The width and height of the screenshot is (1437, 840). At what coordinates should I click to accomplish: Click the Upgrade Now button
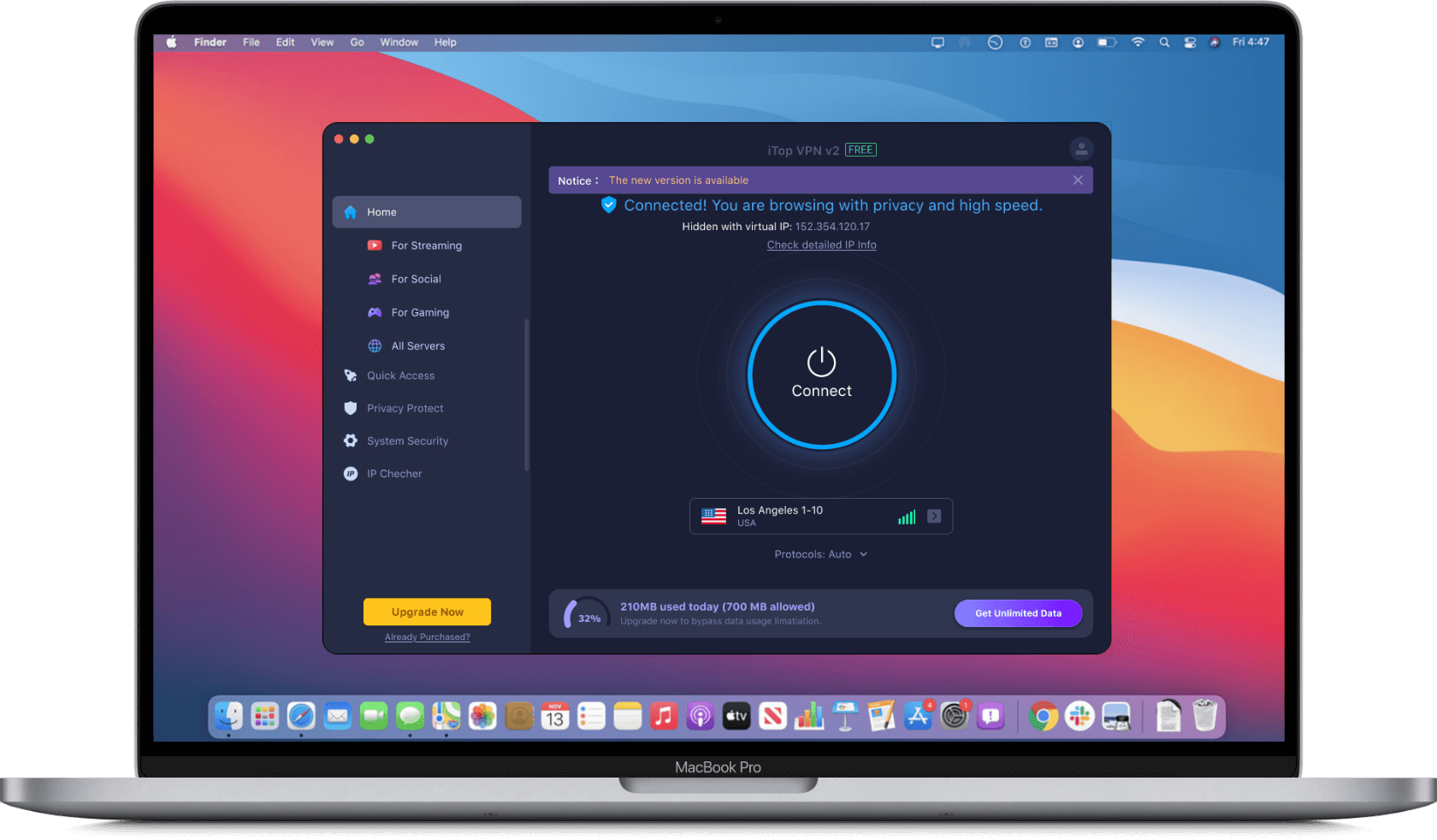(x=427, y=612)
